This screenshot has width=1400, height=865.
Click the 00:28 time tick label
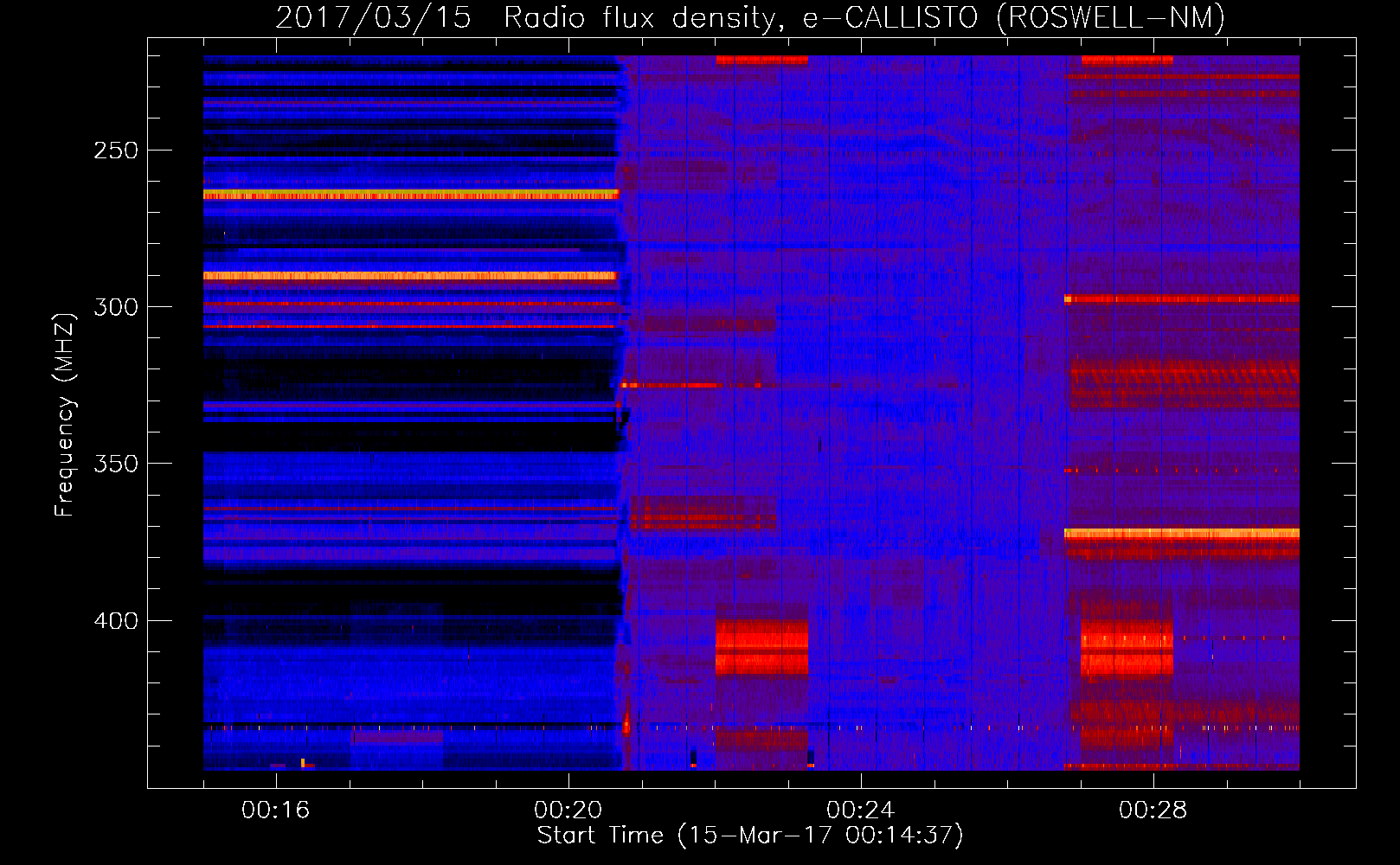(x=1153, y=810)
